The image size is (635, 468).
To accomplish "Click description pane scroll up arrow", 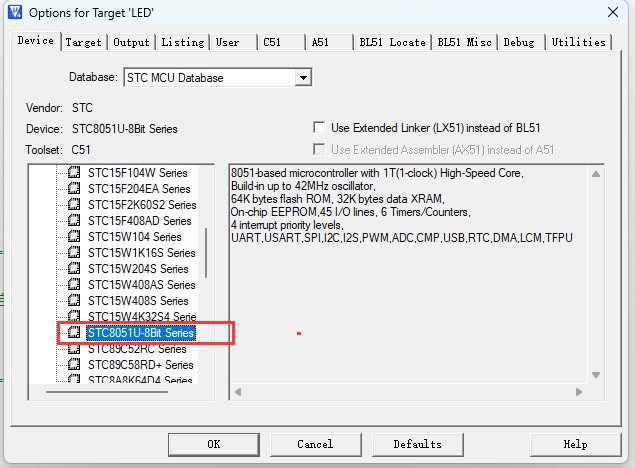I will pos(596,174).
